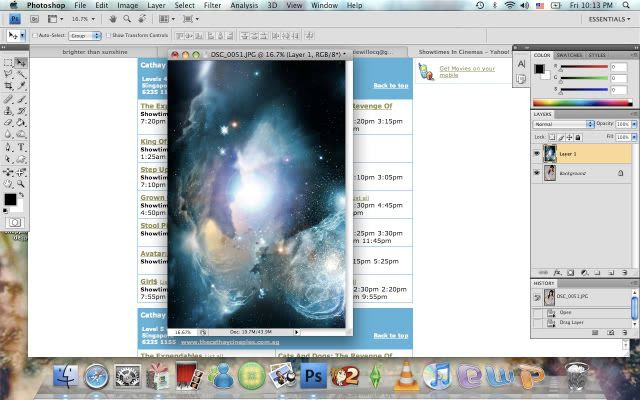Select the Paint Bucket tool

20,122
